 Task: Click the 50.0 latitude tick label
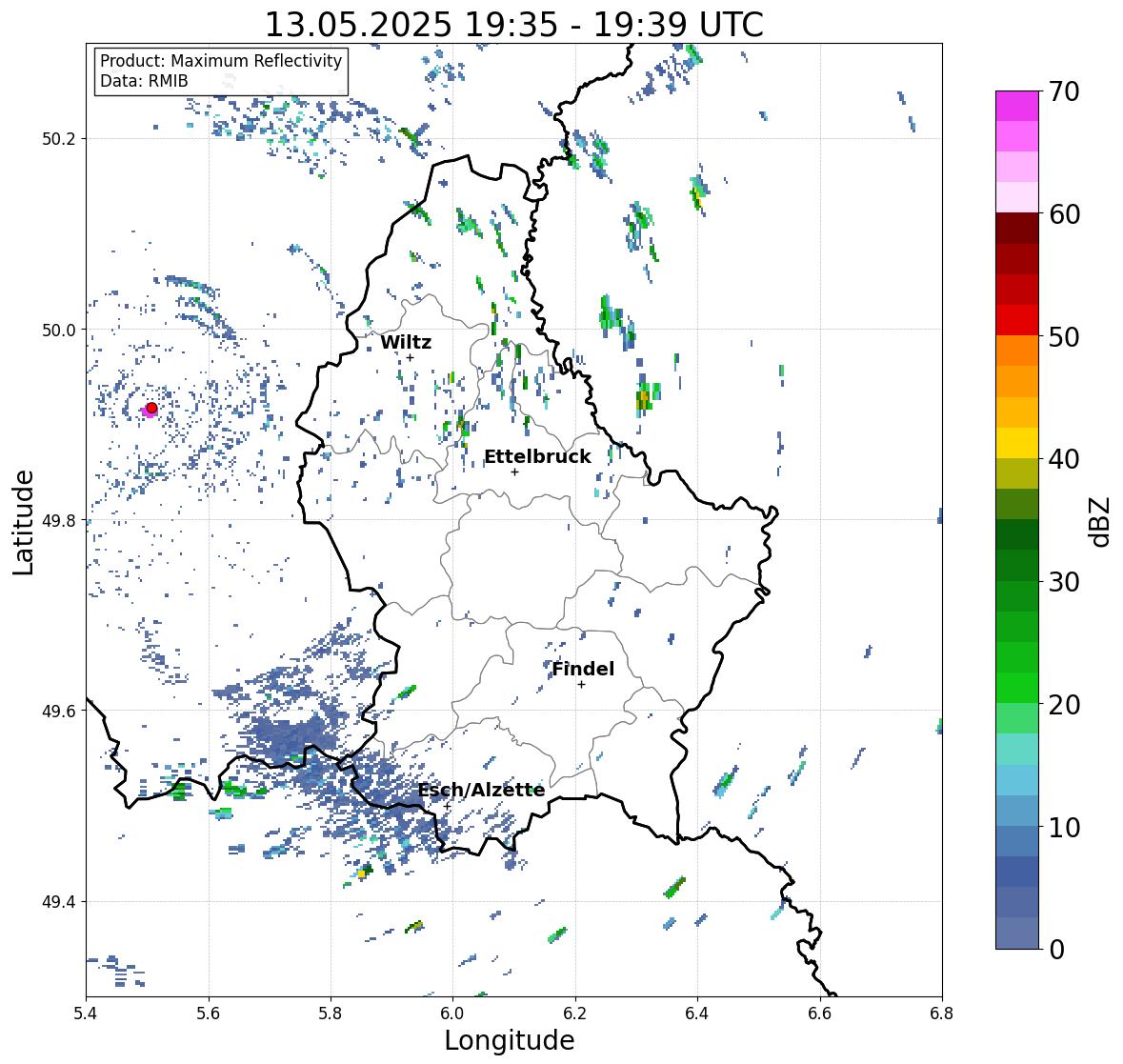60,331
